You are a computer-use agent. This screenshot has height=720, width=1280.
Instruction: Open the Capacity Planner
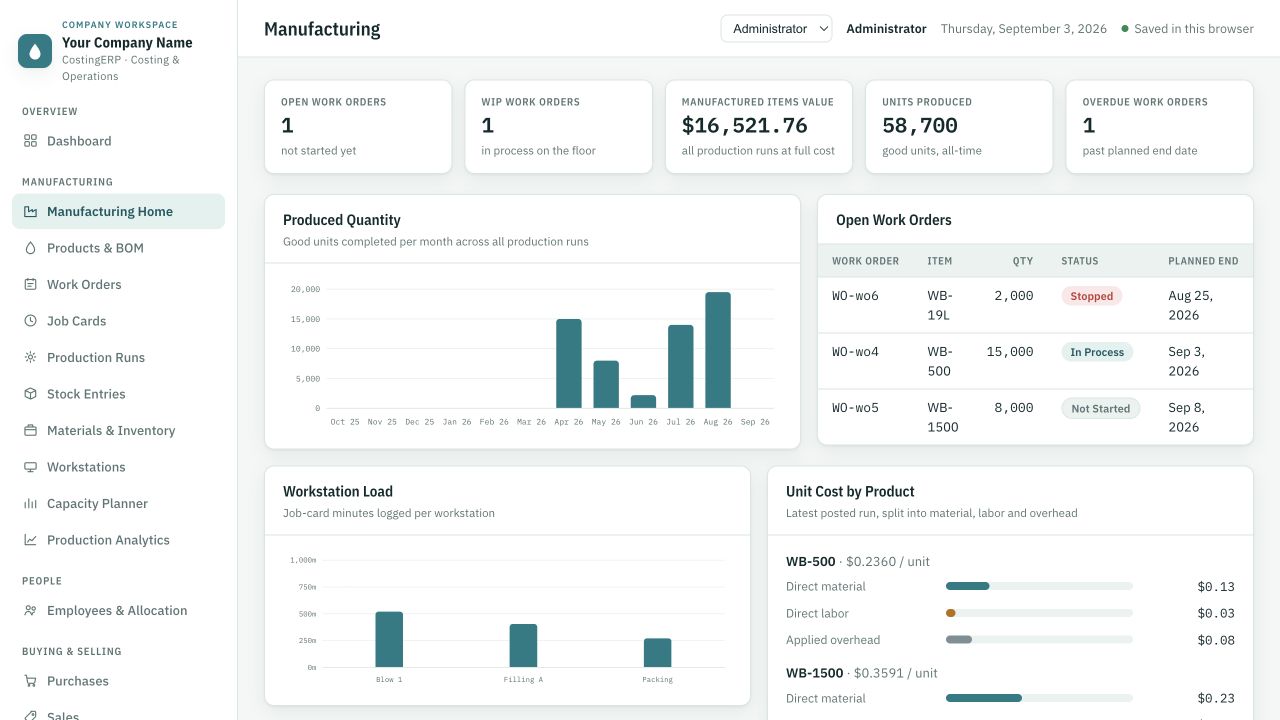pos(118,504)
